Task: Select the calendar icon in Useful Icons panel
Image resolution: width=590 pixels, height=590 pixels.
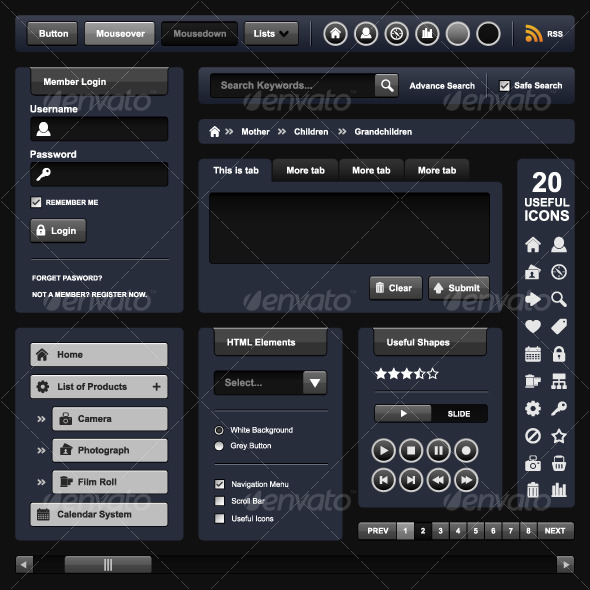Action: [x=533, y=354]
